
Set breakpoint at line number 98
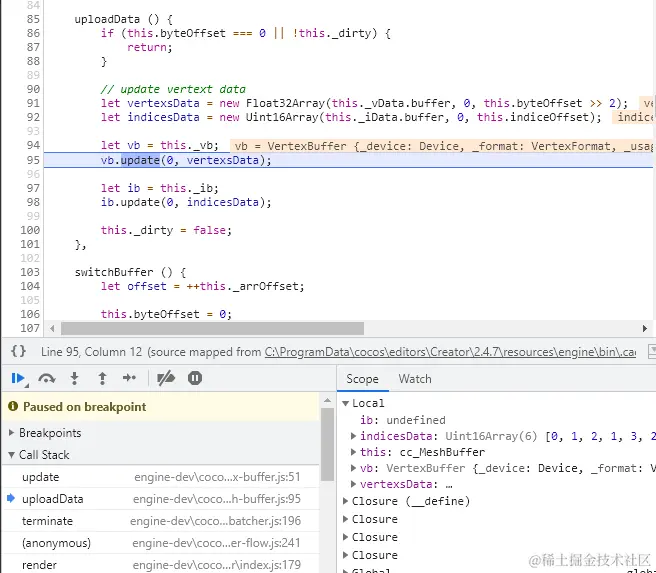[x=33, y=202]
